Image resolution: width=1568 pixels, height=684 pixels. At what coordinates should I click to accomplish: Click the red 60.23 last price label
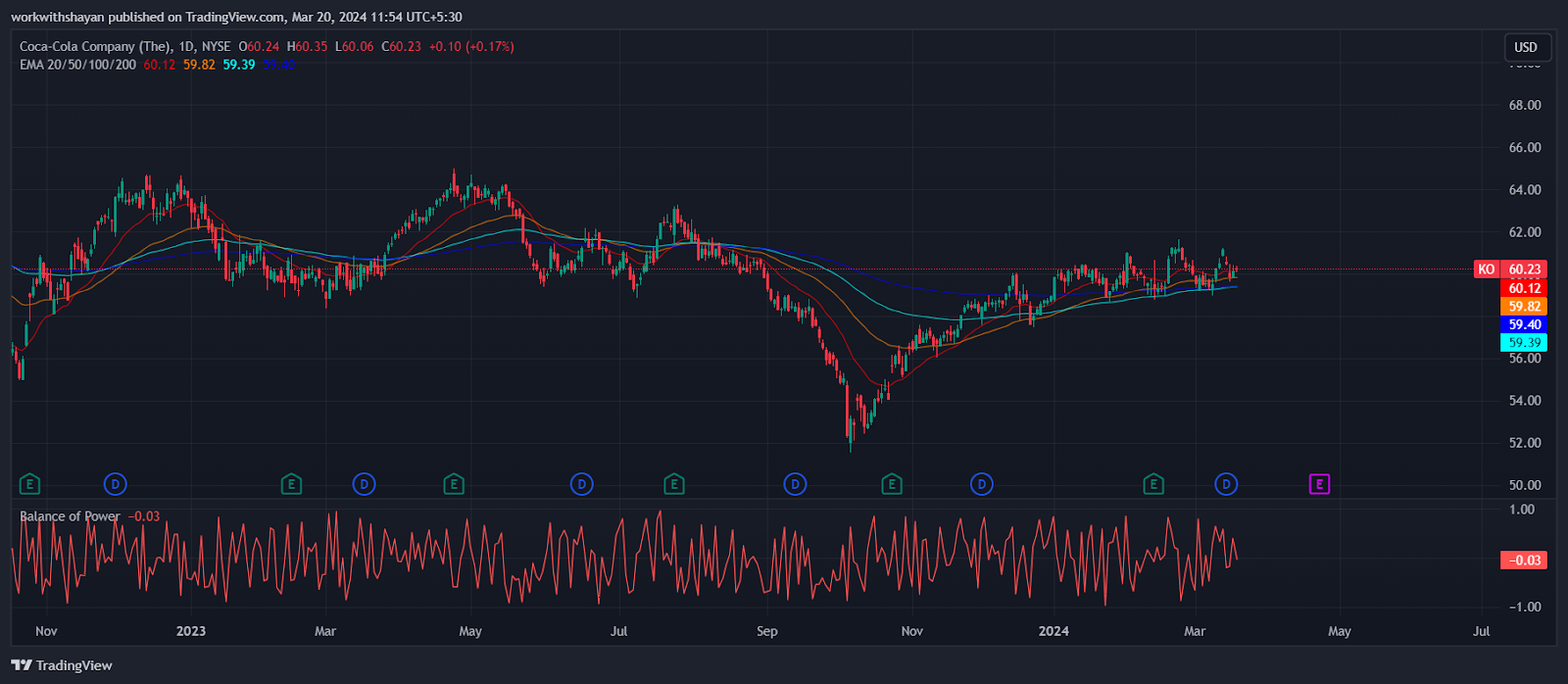(x=1525, y=269)
